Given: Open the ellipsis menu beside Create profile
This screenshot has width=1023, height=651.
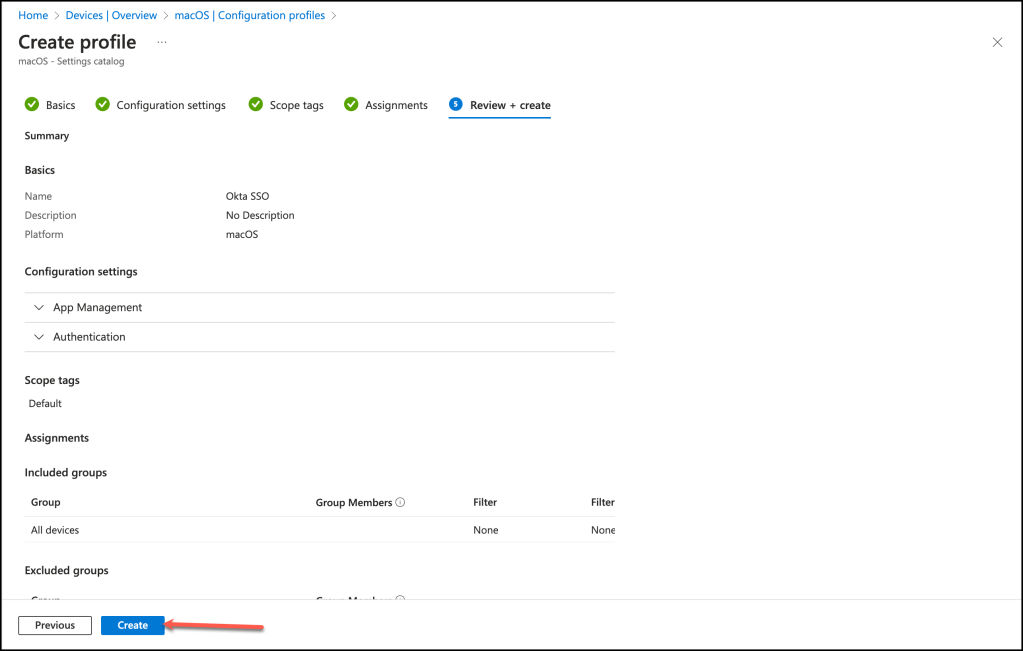Looking at the screenshot, I should coord(162,42).
